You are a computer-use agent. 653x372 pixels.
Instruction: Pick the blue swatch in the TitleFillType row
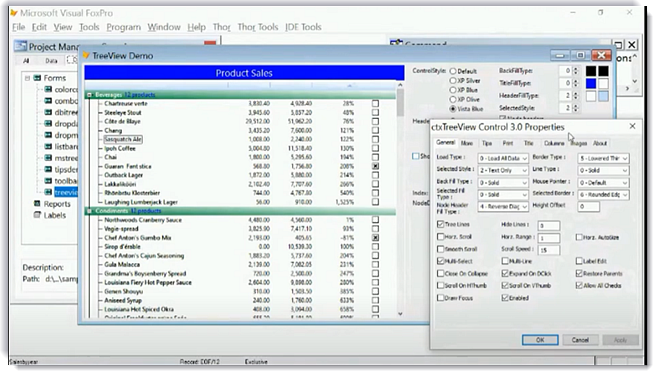[591, 83]
